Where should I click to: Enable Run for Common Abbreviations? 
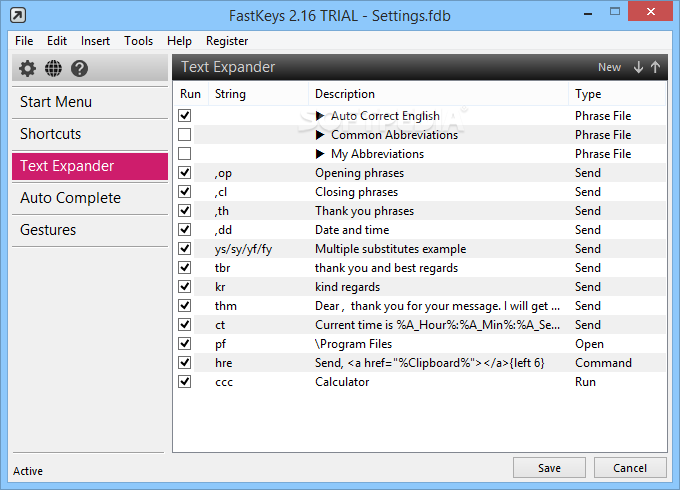pos(185,134)
